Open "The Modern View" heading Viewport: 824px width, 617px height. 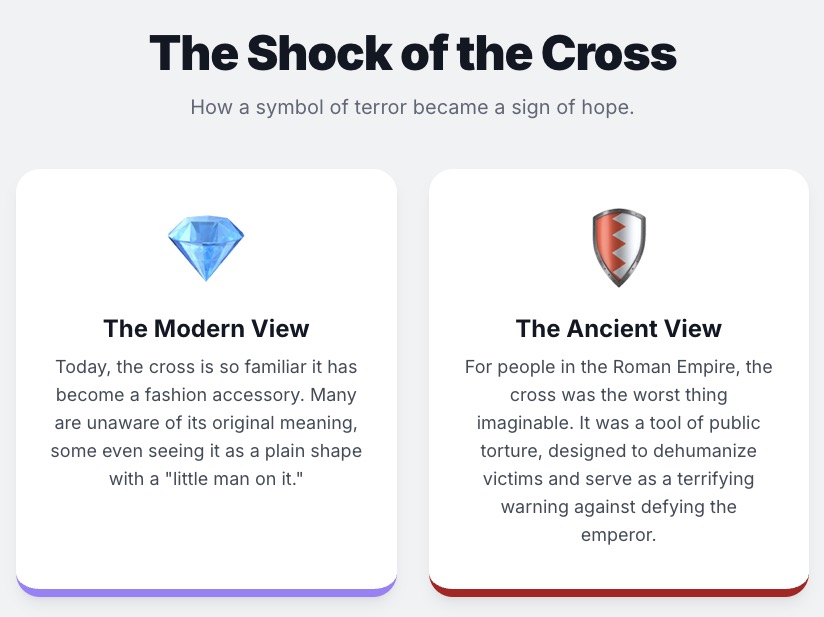[206, 328]
